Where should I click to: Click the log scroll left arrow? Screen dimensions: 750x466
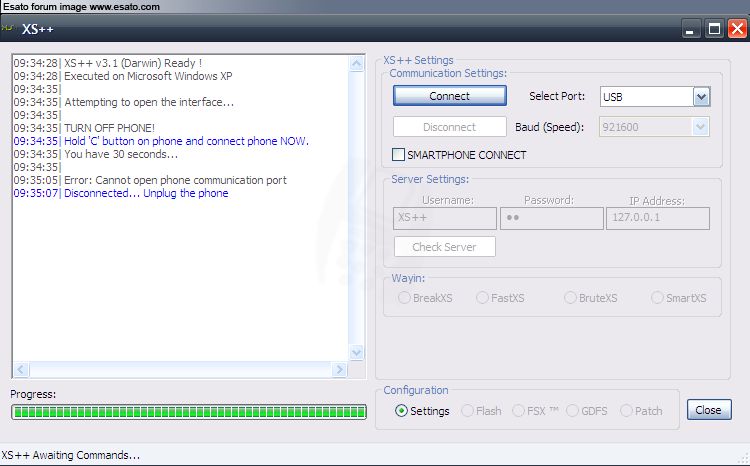coord(21,369)
